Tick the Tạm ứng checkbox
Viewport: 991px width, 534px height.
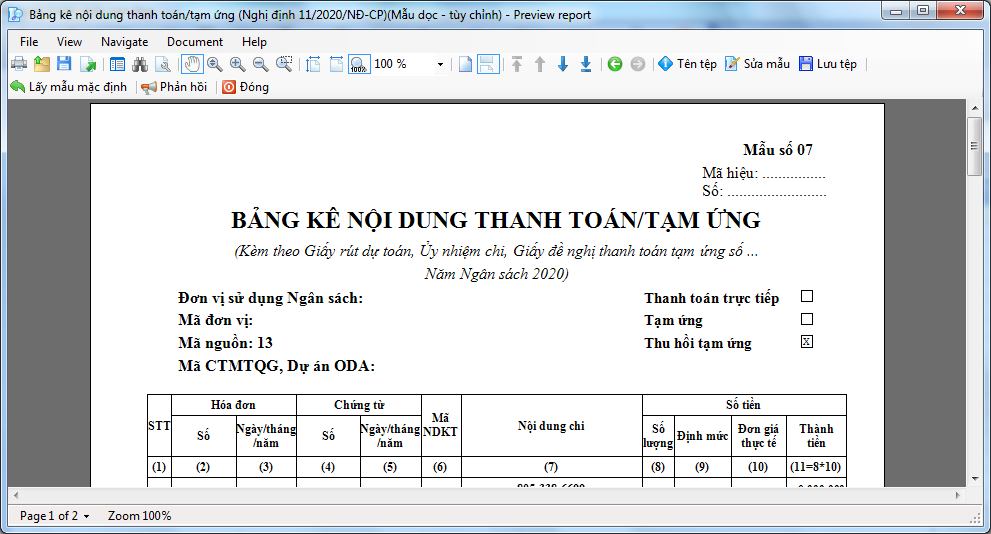coord(807,319)
